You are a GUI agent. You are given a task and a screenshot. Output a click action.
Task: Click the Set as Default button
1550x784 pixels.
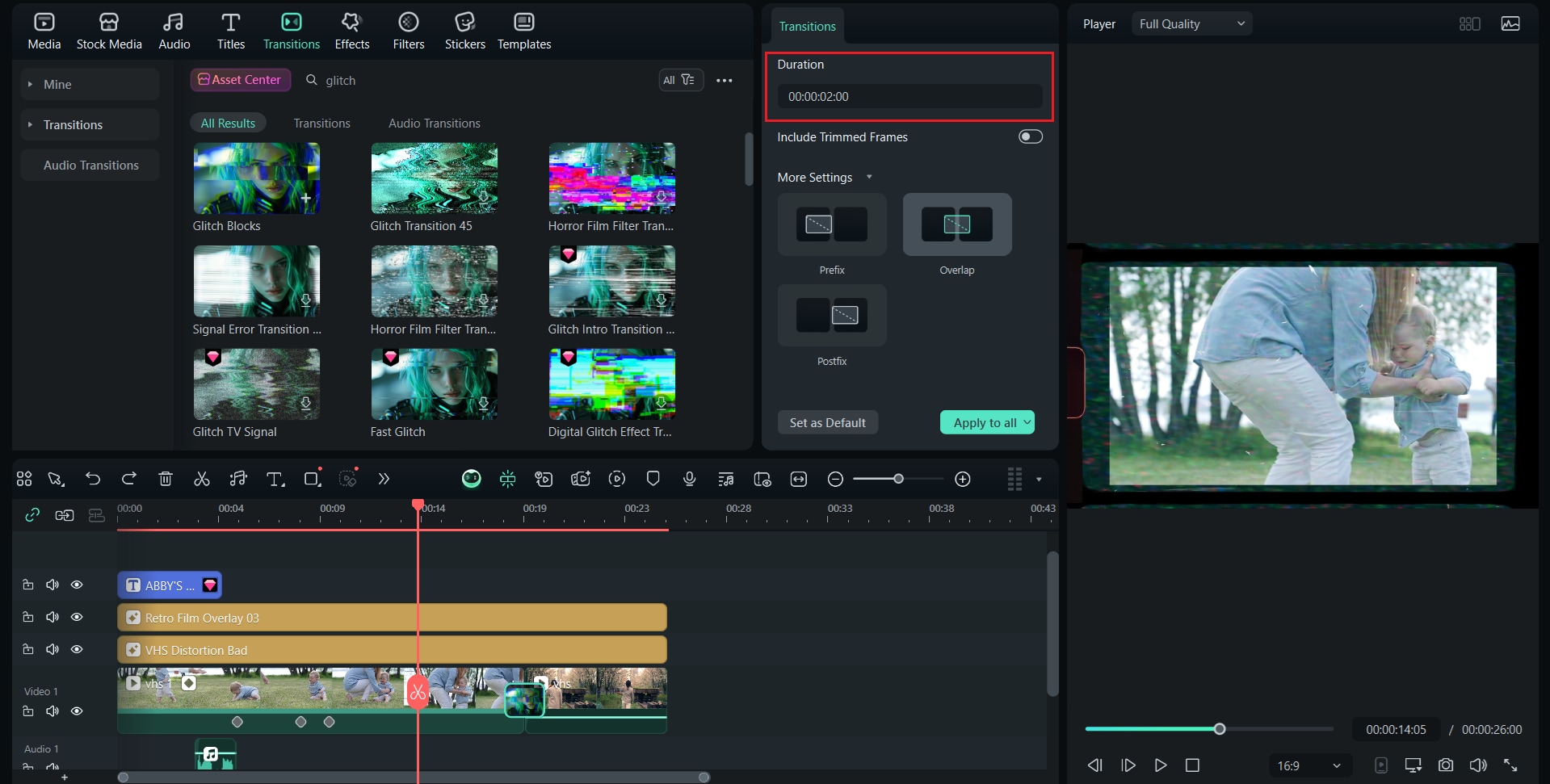pos(827,421)
